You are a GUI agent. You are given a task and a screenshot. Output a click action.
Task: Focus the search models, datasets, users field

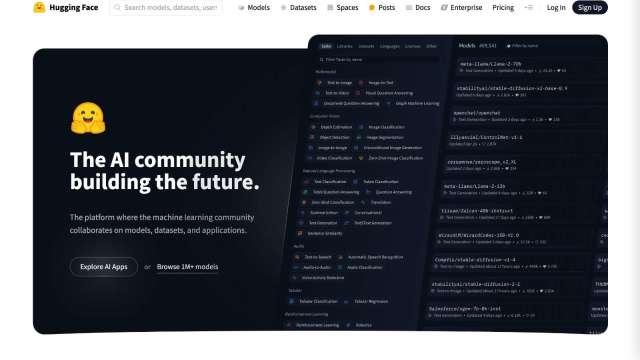tap(167, 7)
